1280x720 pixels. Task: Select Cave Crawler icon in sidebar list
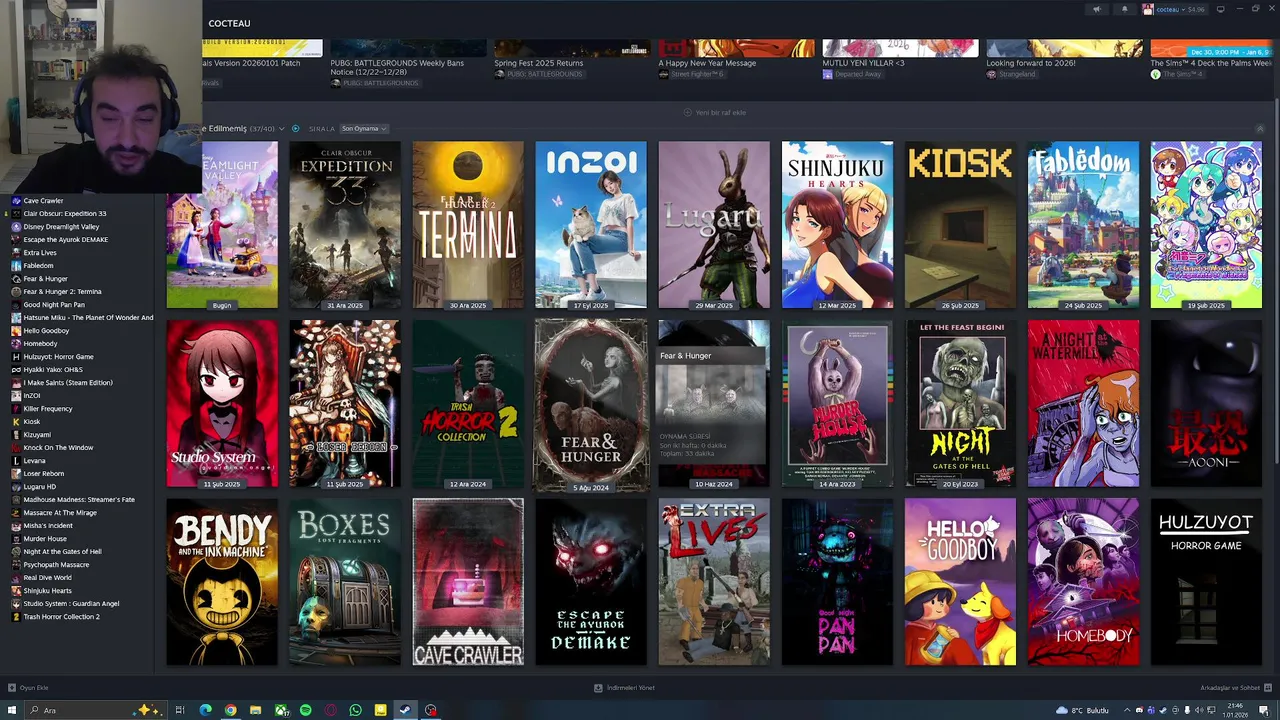coord(16,201)
